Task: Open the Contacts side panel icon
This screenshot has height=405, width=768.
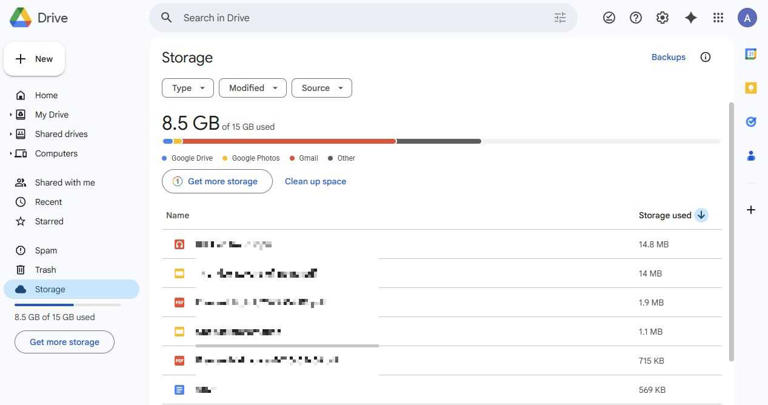Action: 750,156
